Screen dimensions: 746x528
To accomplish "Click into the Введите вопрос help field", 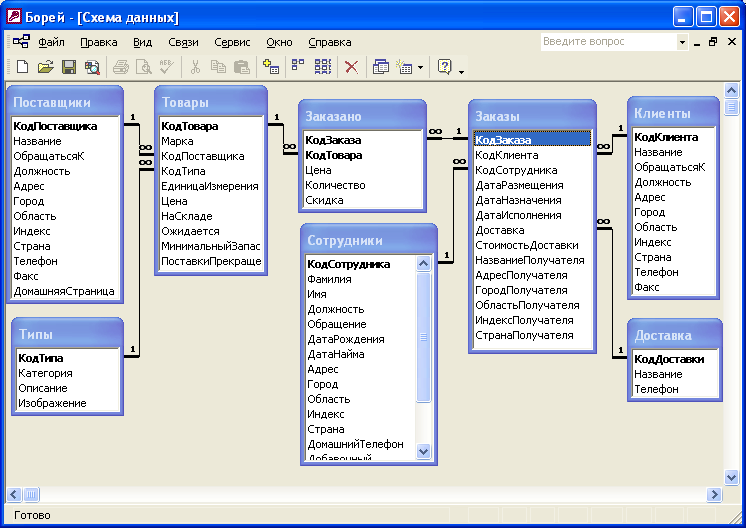I will tap(609, 42).
